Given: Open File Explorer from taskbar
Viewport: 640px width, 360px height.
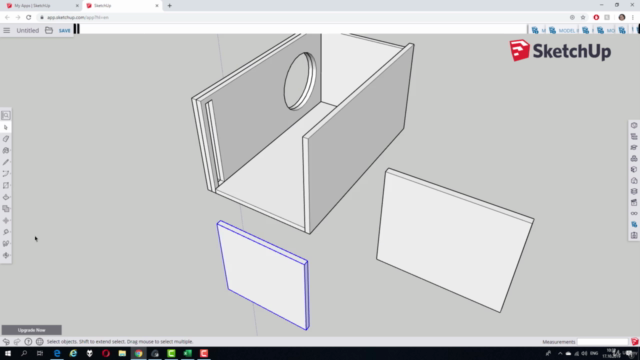Looking at the screenshot, I should pyautogui.click(x=122, y=353).
